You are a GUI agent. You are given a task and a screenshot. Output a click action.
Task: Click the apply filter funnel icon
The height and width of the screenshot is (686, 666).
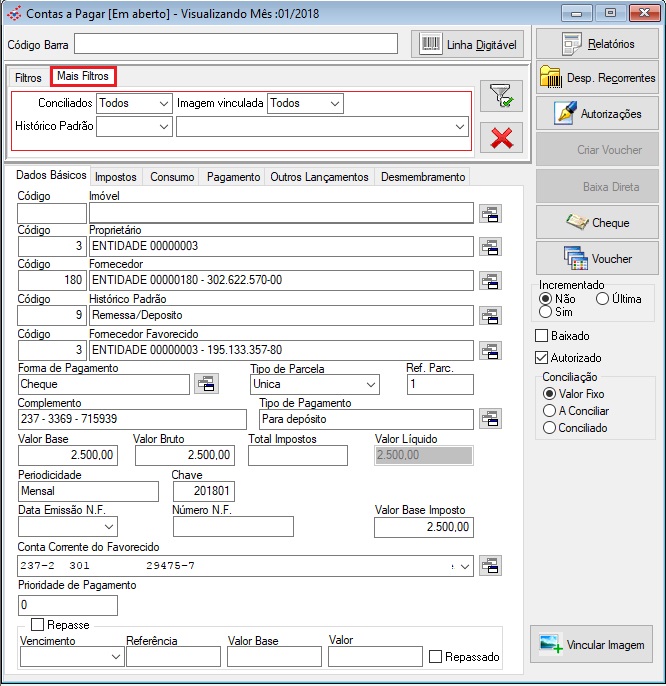[501, 96]
